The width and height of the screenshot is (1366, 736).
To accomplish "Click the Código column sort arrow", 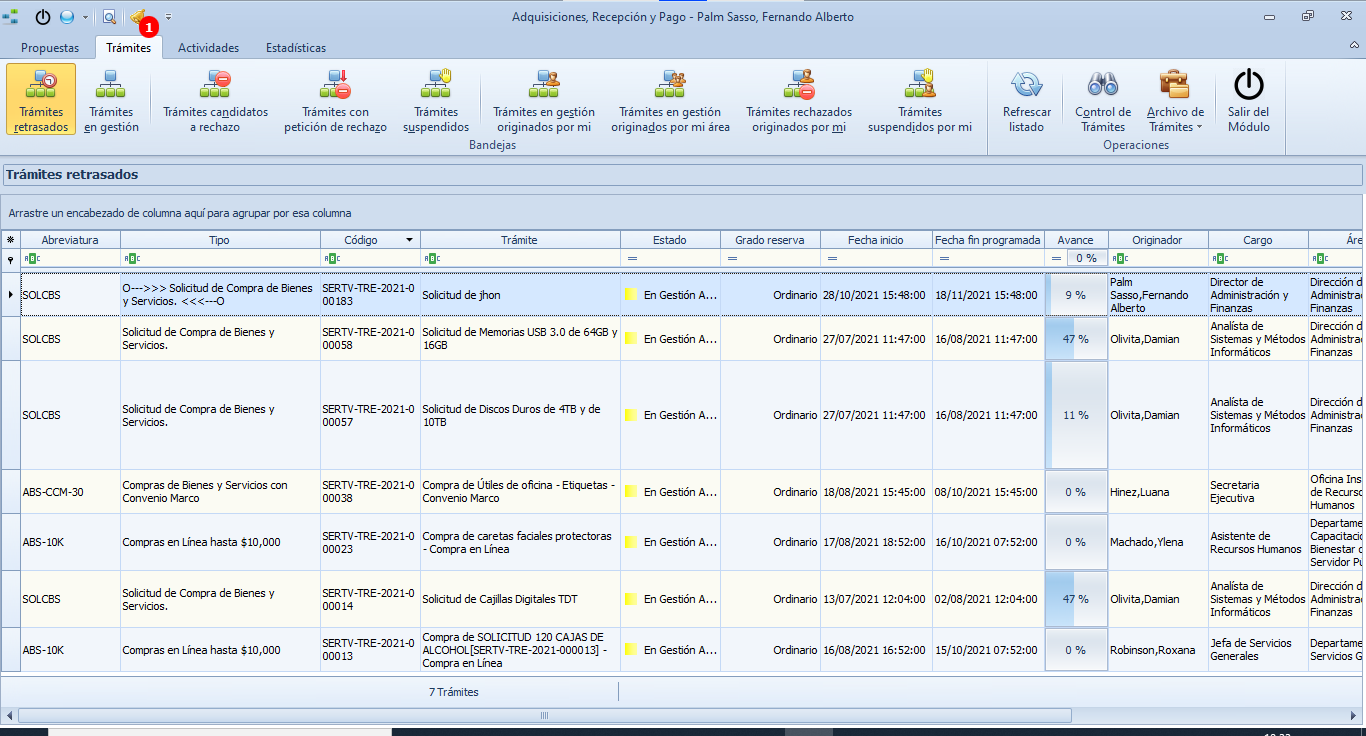I will (x=409, y=240).
